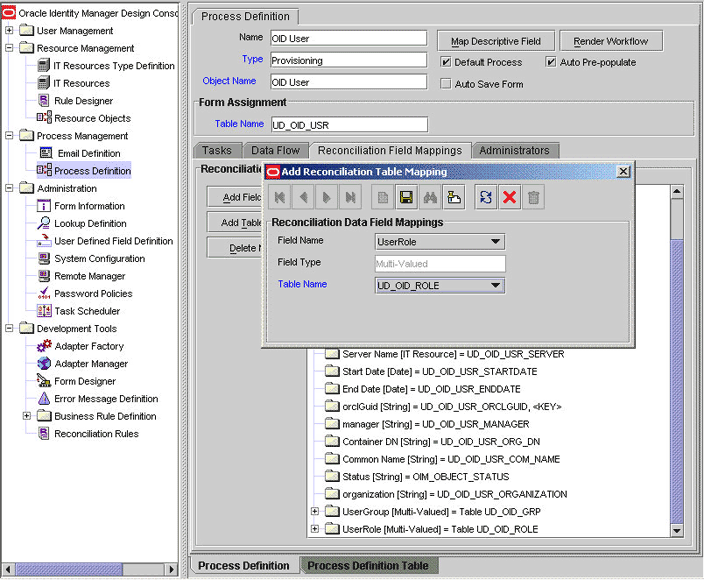Open Error Message Definition
This screenshot has width=704, height=580.
(x=106, y=399)
